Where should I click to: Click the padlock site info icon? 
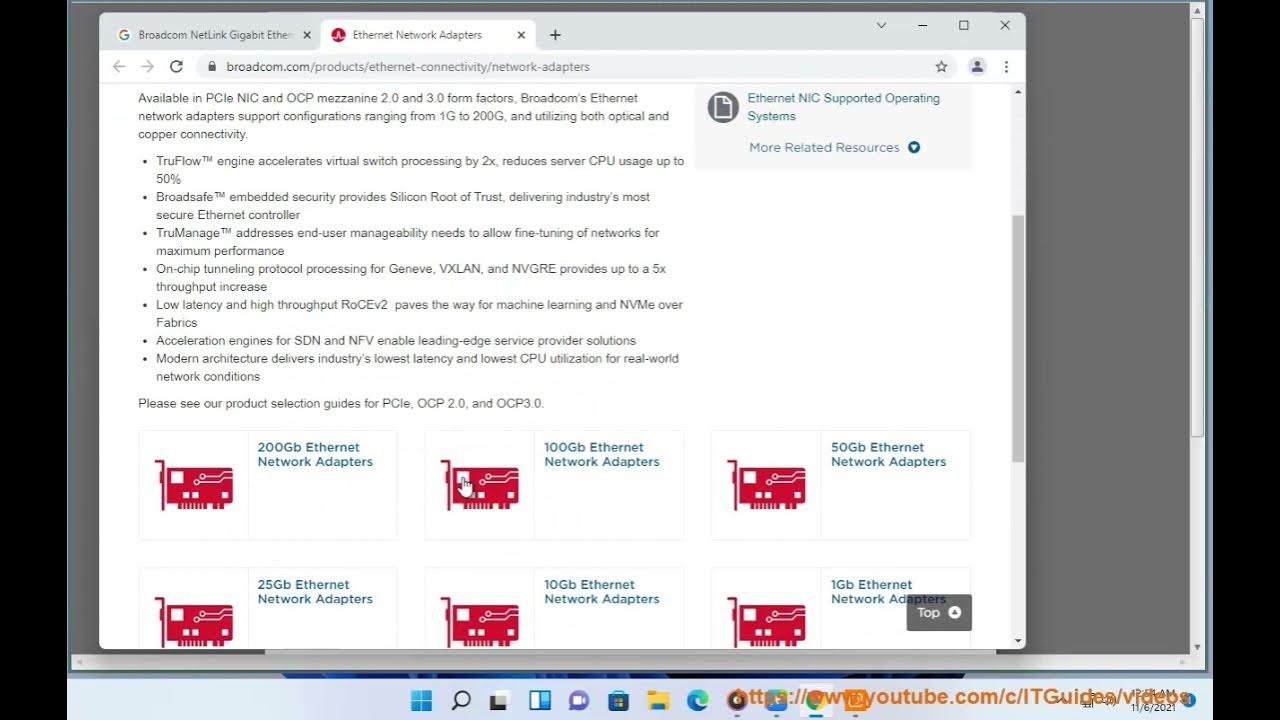(x=211, y=67)
